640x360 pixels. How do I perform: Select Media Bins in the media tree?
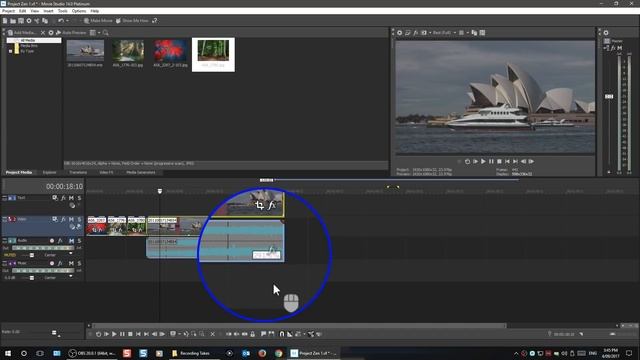[29, 46]
